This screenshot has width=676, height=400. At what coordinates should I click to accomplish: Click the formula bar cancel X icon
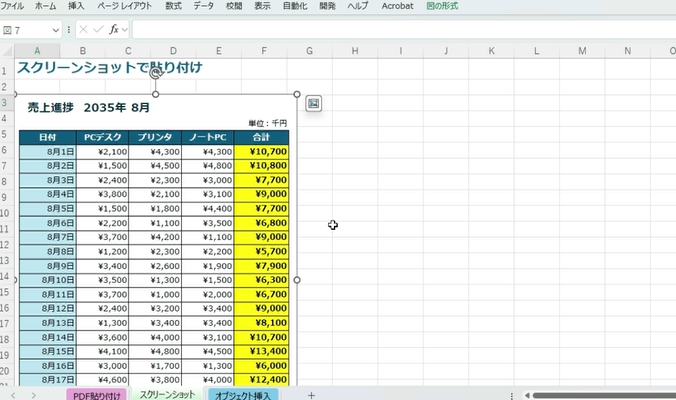tap(84, 29)
